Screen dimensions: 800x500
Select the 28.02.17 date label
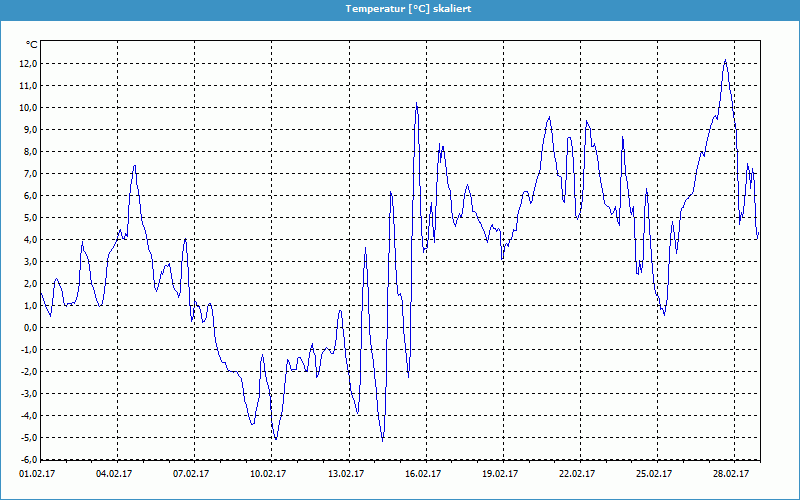coord(731,474)
